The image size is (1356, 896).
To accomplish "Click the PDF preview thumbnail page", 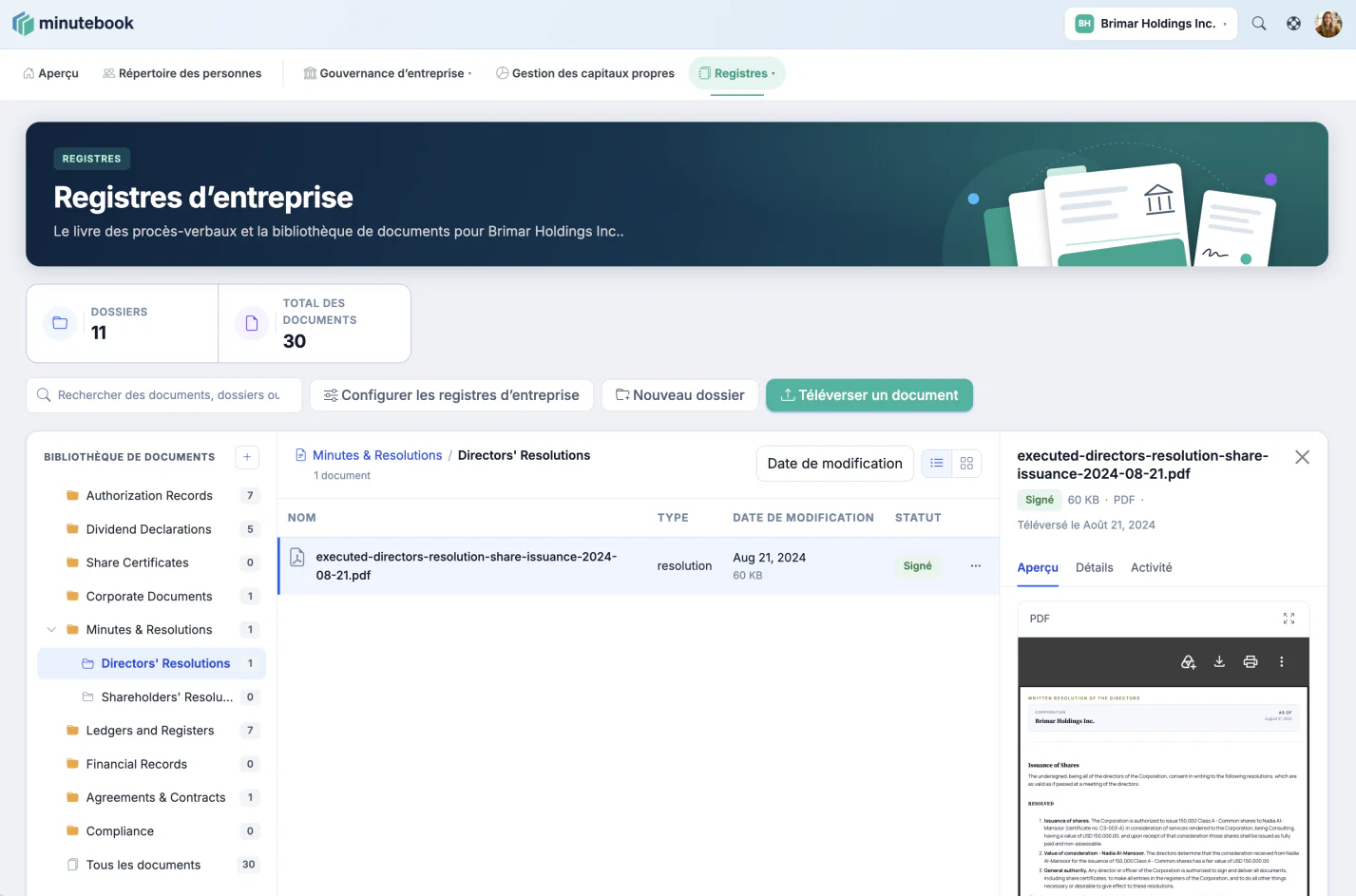I will (1163, 791).
